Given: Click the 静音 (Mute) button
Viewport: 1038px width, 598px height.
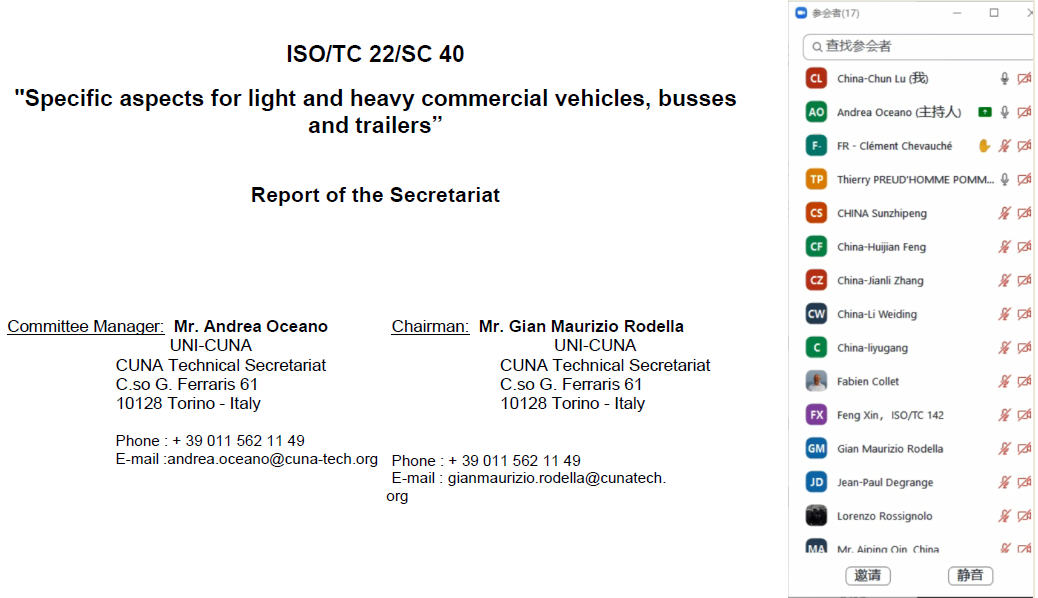Looking at the screenshot, I should (970, 576).
